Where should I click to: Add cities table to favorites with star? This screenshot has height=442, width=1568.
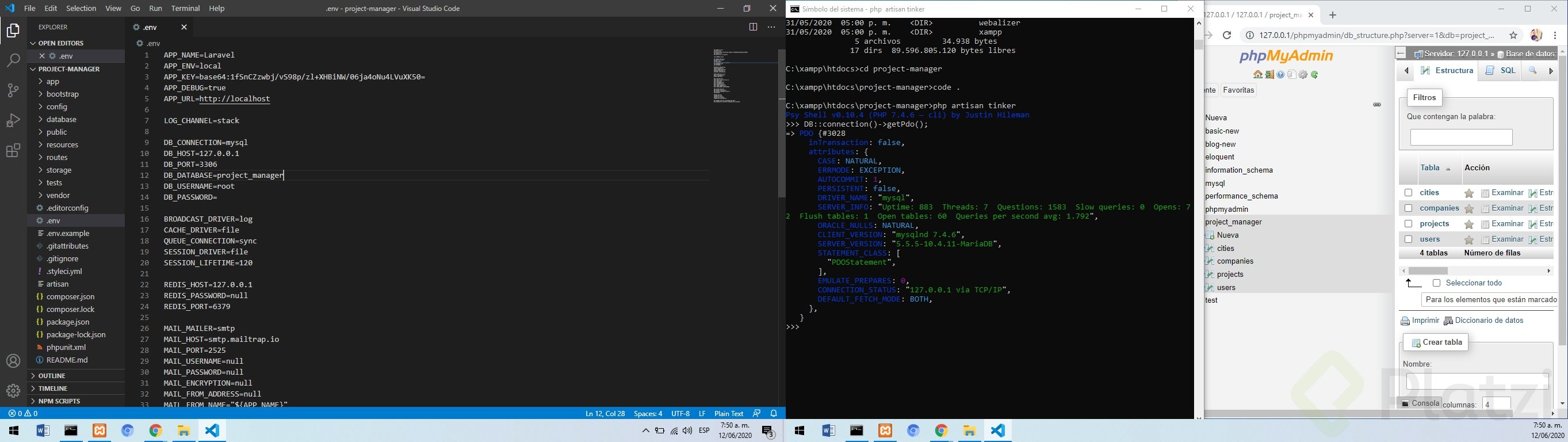(x=1469, y=193)
